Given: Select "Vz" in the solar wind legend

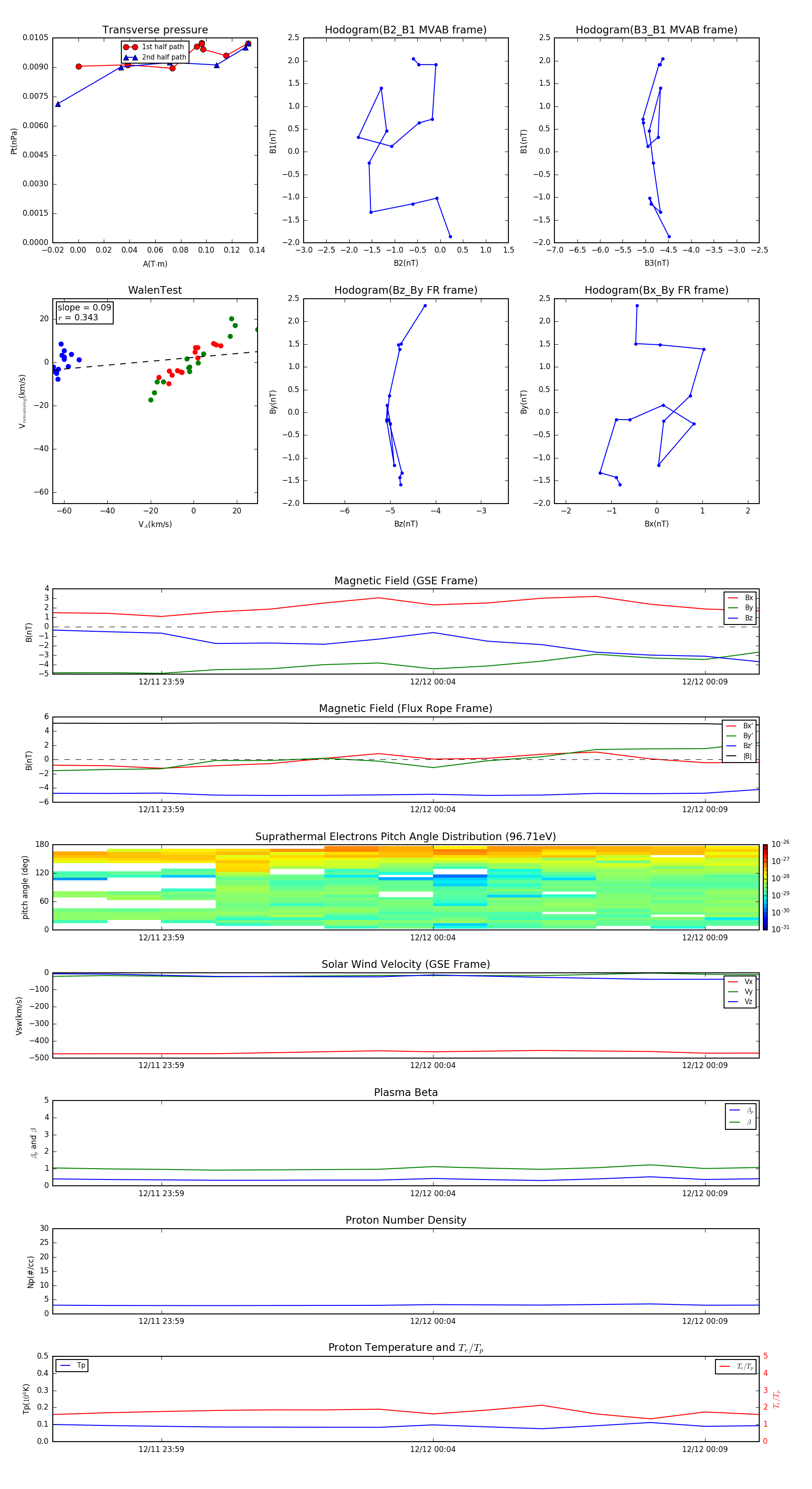Looking at the screenshot, I should click(740, 1002).
